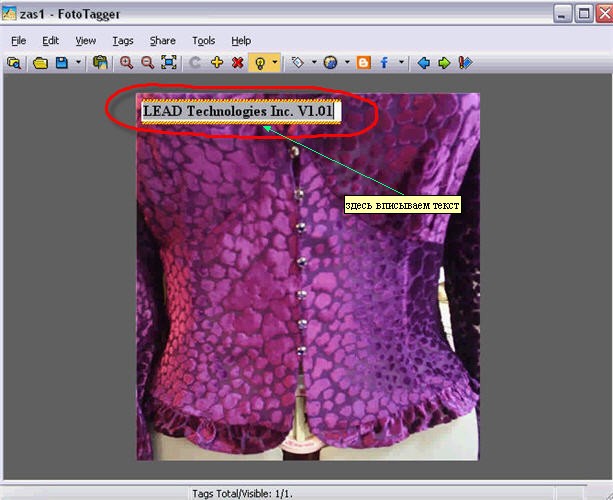
Task: Click the Facebook share icon
Action: point(384,63)
